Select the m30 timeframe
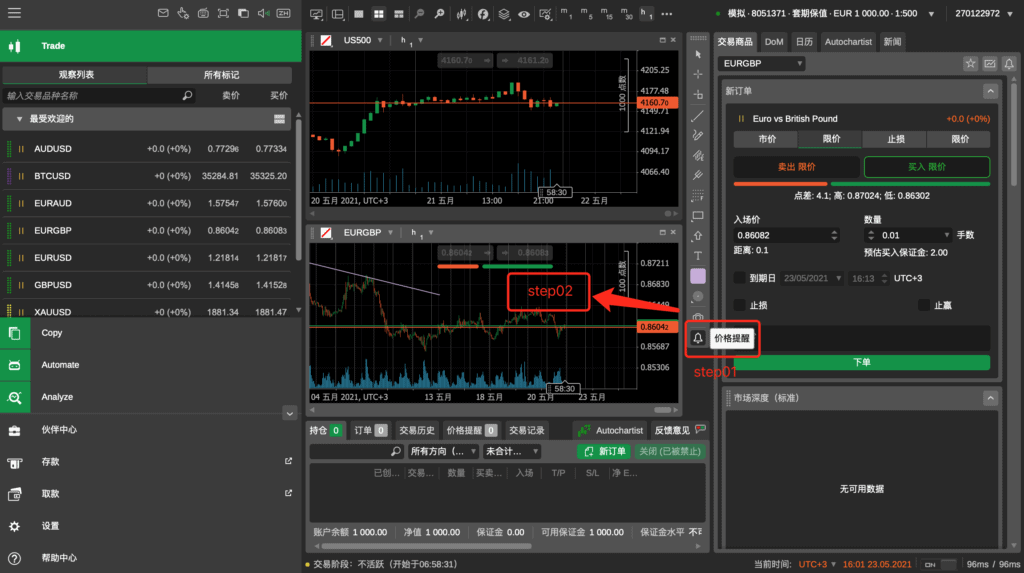Image resolution: width=1024 pixels, height=573 pixels. click(x=627, y=13)
